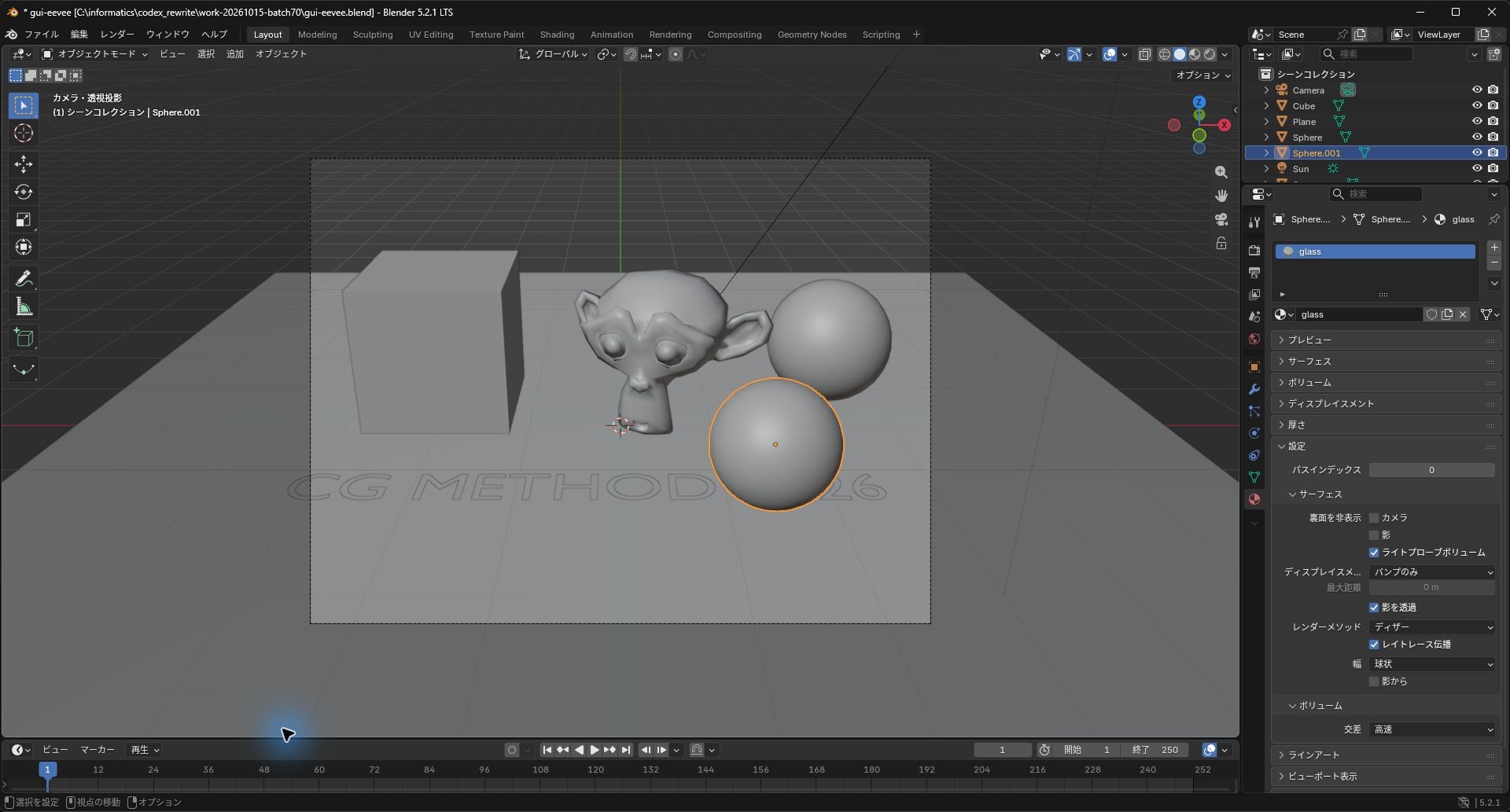
Task: Enable the Camera backface culling checkbox
Action: pyautogui.click(x=1374, y=518)
